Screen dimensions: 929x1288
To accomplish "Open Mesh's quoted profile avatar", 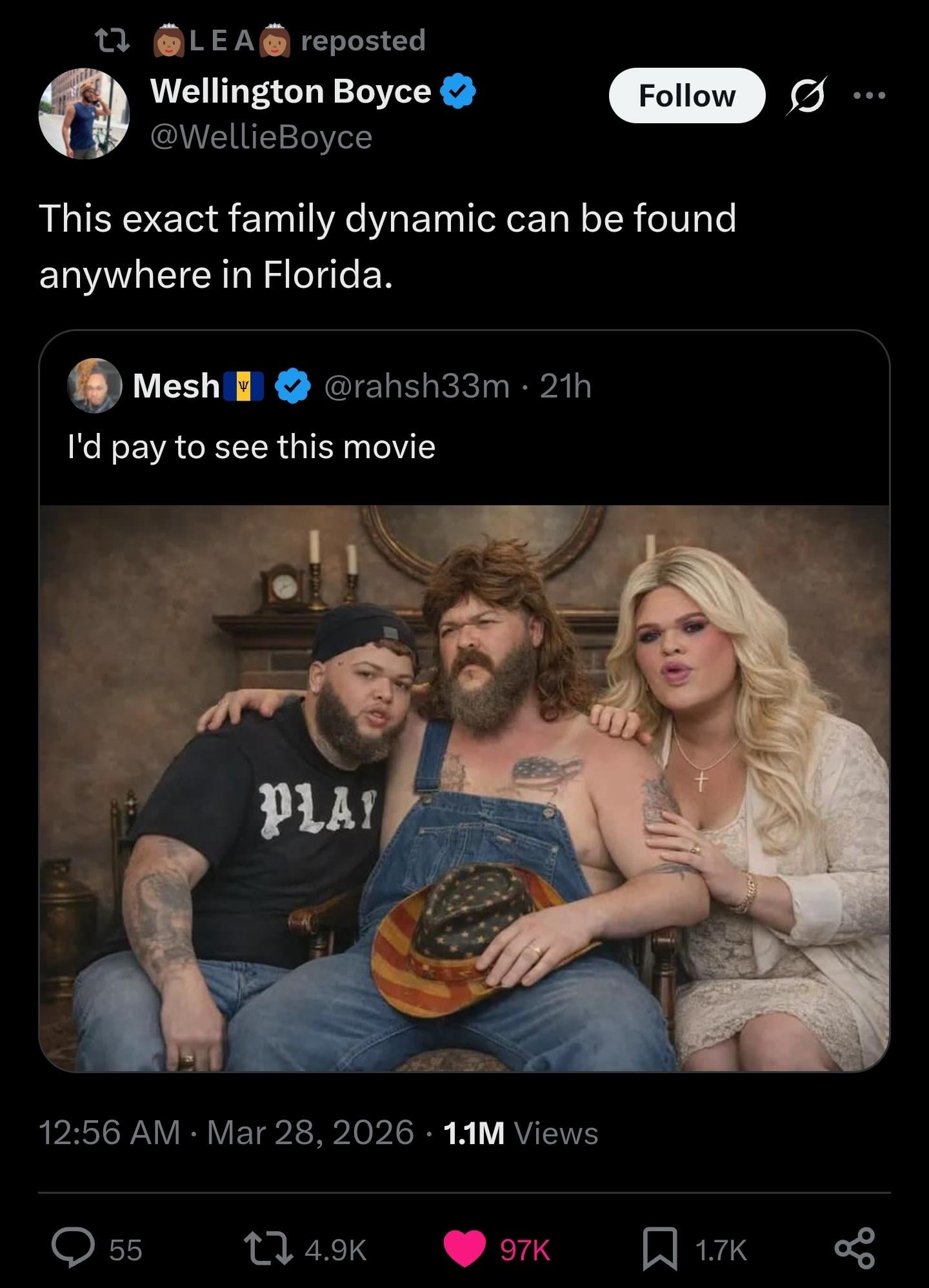I will (x=94, y=385).
